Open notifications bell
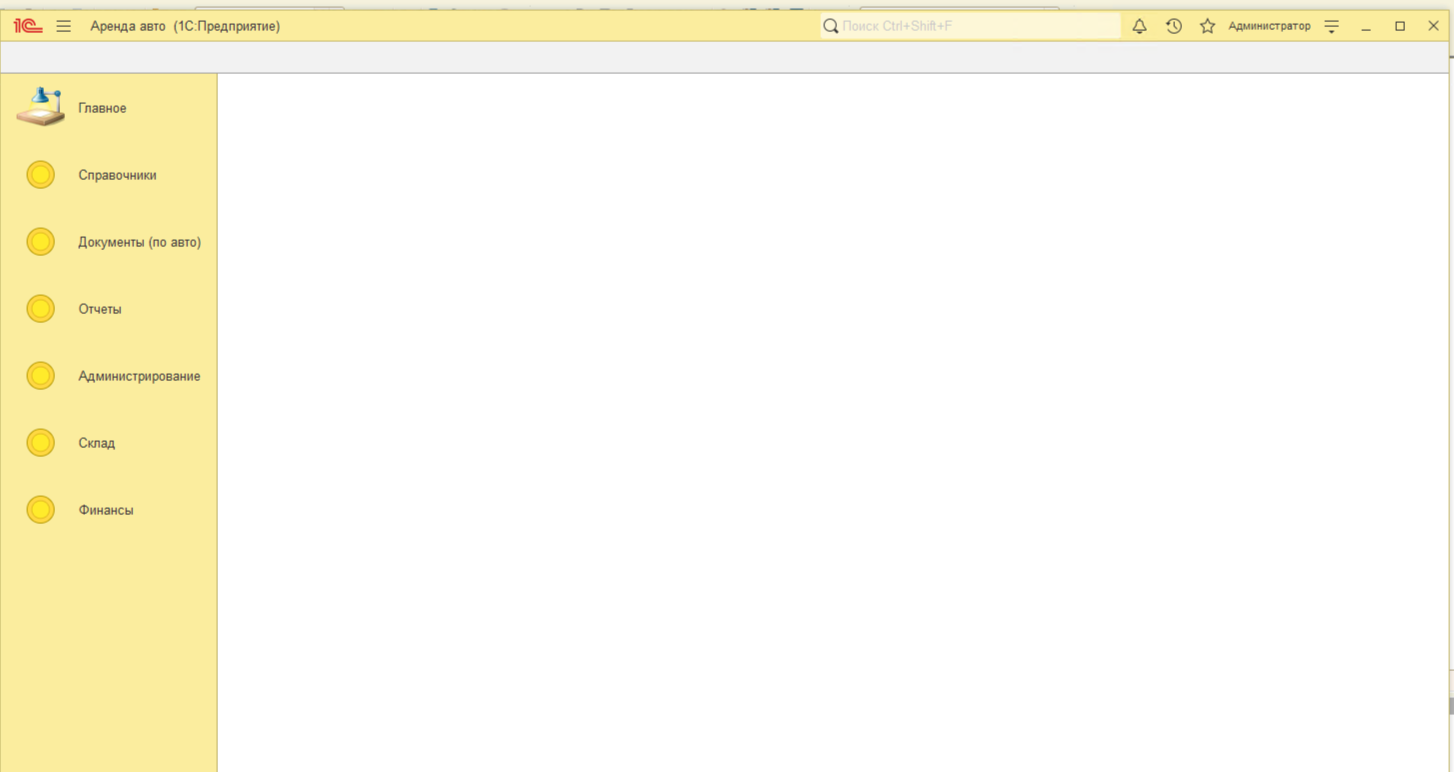1454x772 pixels. click(1139, 26)
